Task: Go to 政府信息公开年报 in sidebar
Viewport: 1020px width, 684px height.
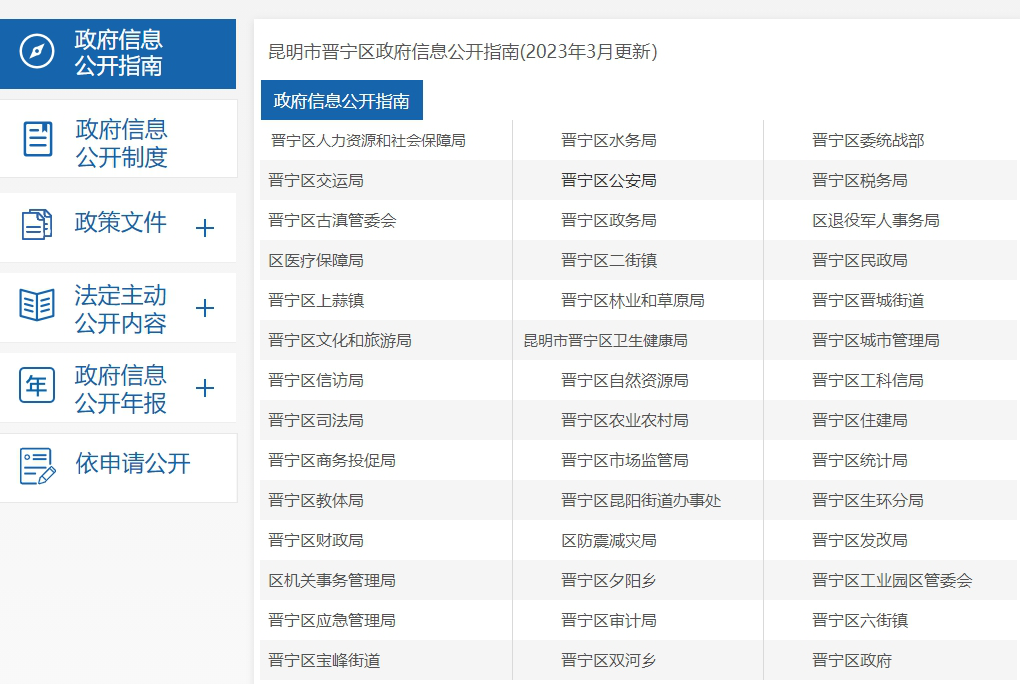Action: pyautogui.click(x=118, y=388)
